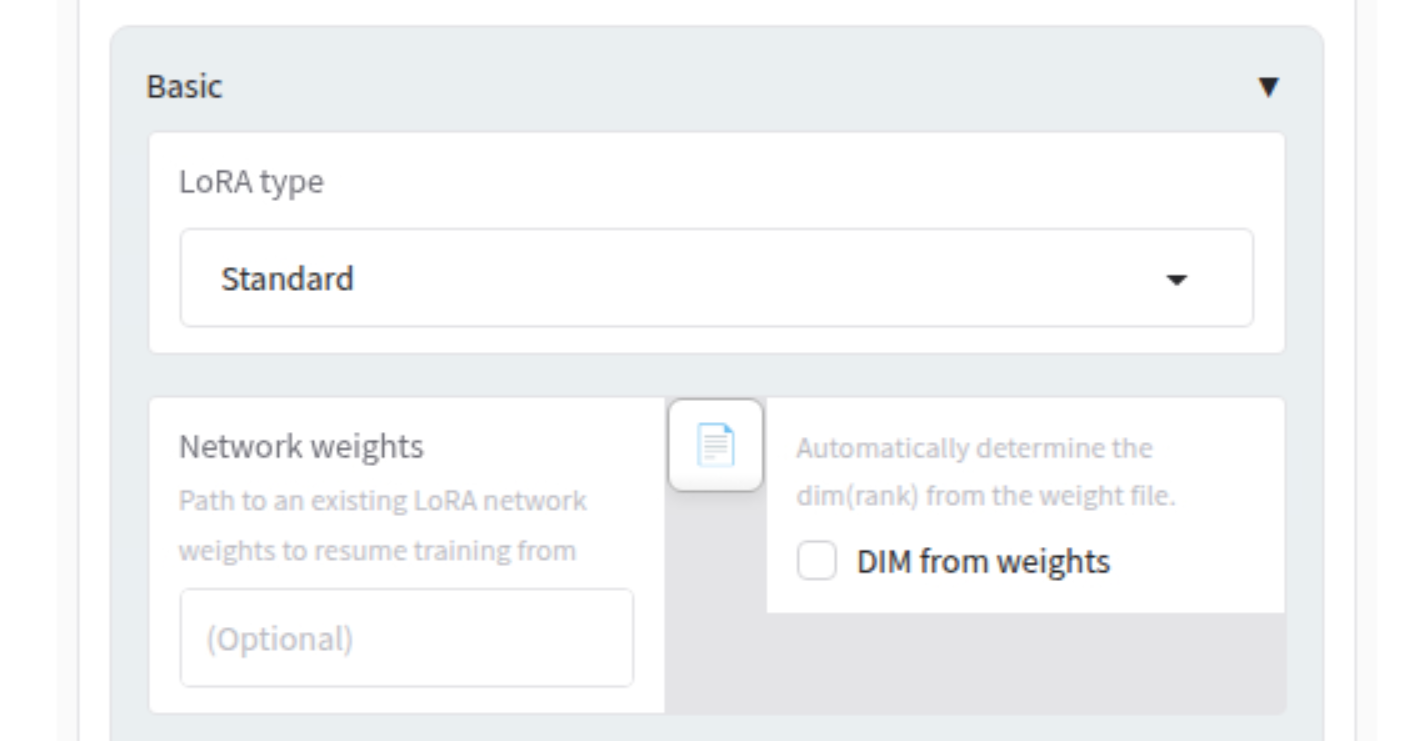Click the "dim(rank) from the weight file" text
This screenshot has height=741, width=1420.
[x=985, y=496]
